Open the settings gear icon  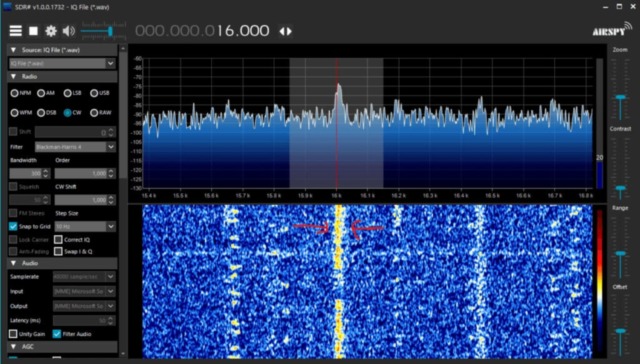click(51, 31)
